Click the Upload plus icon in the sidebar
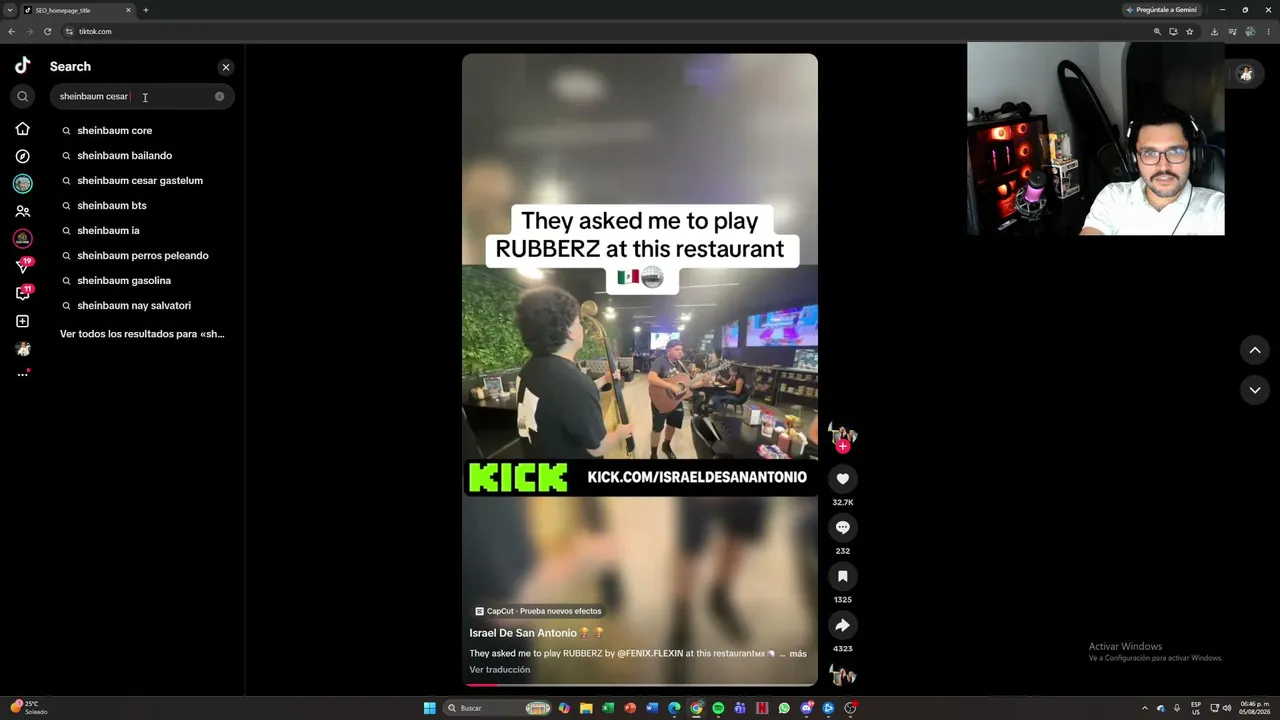Viewport: 1280px width, 720px height. 23,321
